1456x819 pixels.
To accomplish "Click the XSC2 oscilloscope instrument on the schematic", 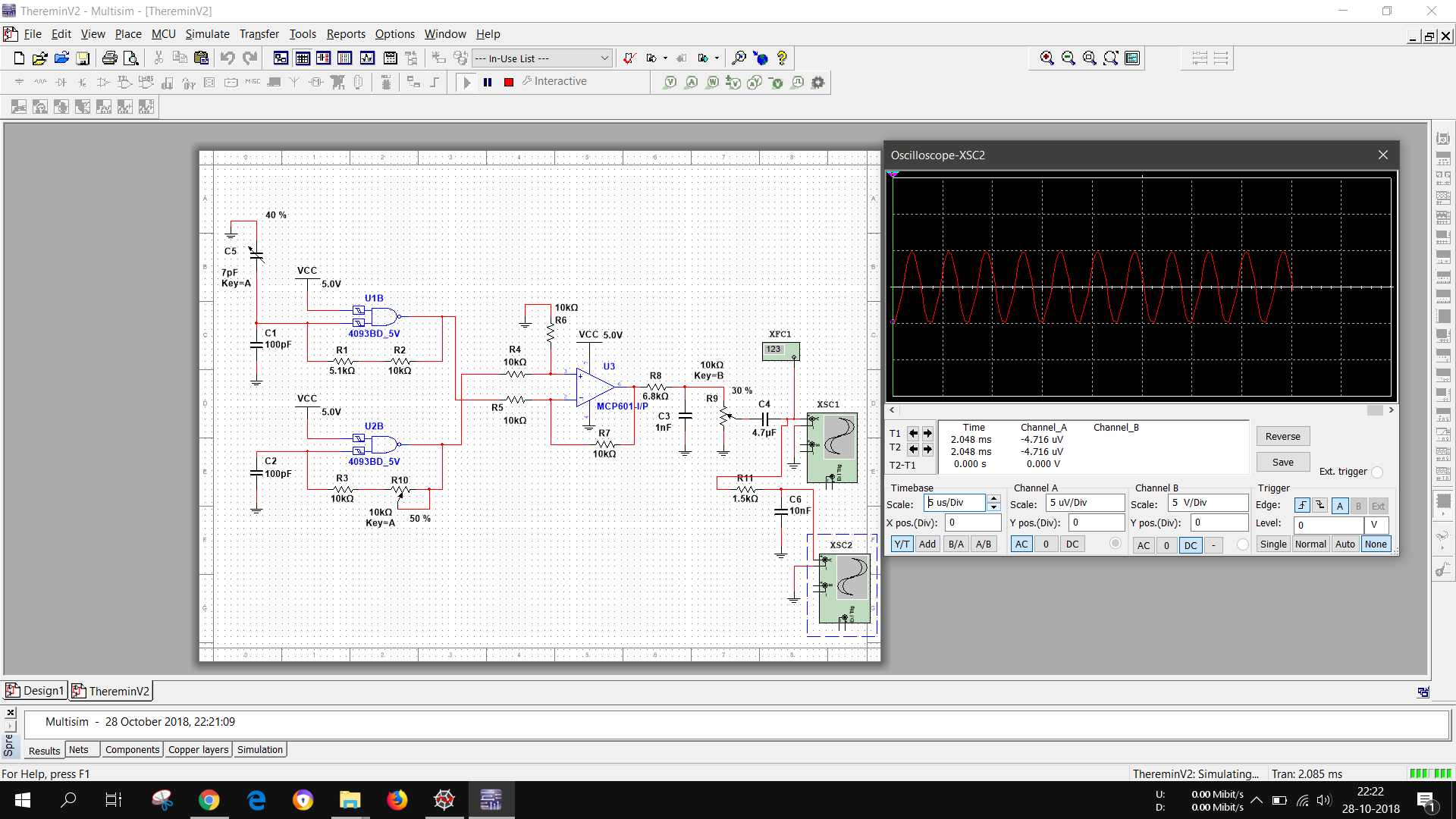I will point(844,588).
